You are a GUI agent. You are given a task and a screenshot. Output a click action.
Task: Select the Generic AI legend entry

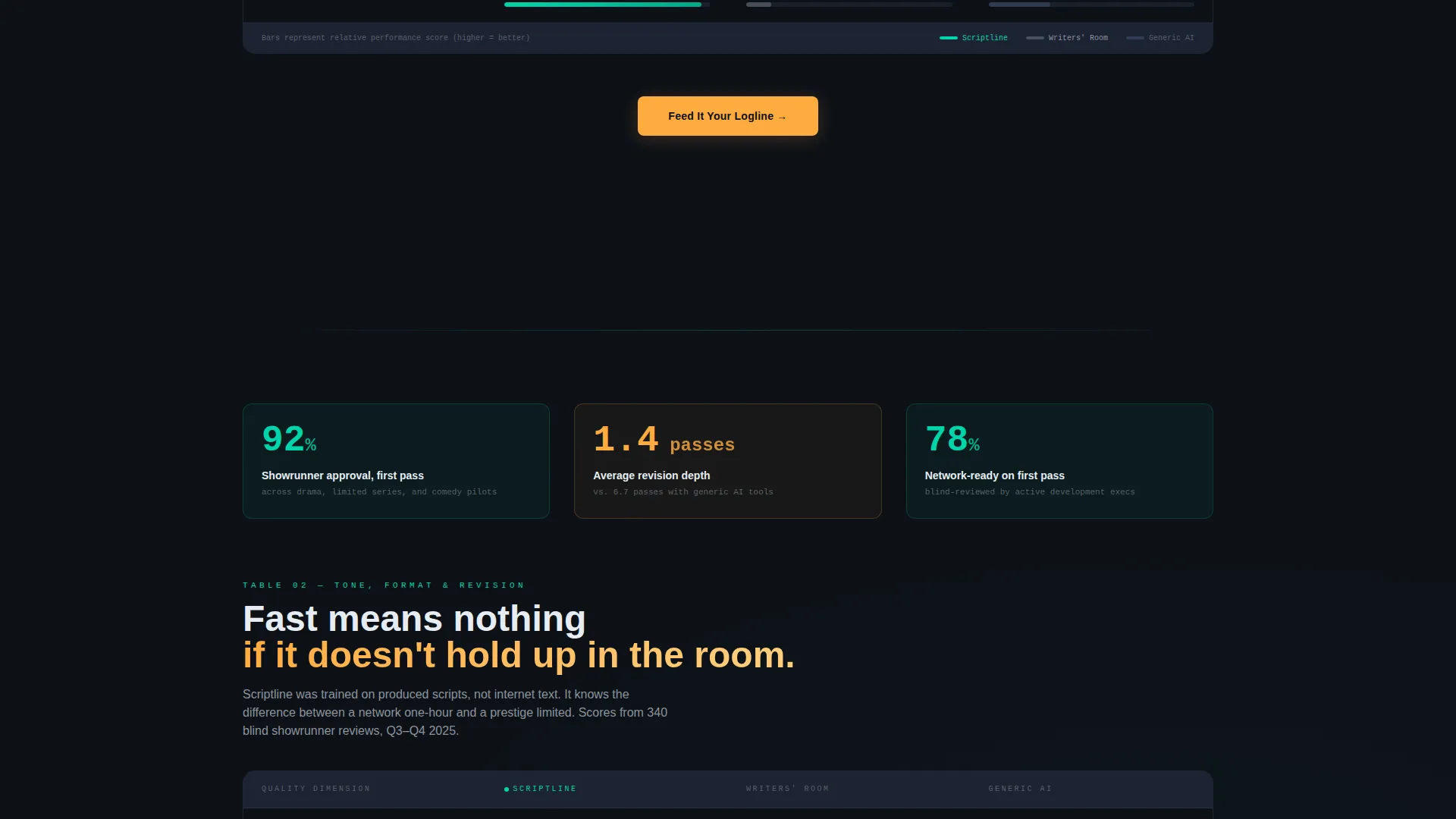pyautogui.click(x=1160, y=38)
